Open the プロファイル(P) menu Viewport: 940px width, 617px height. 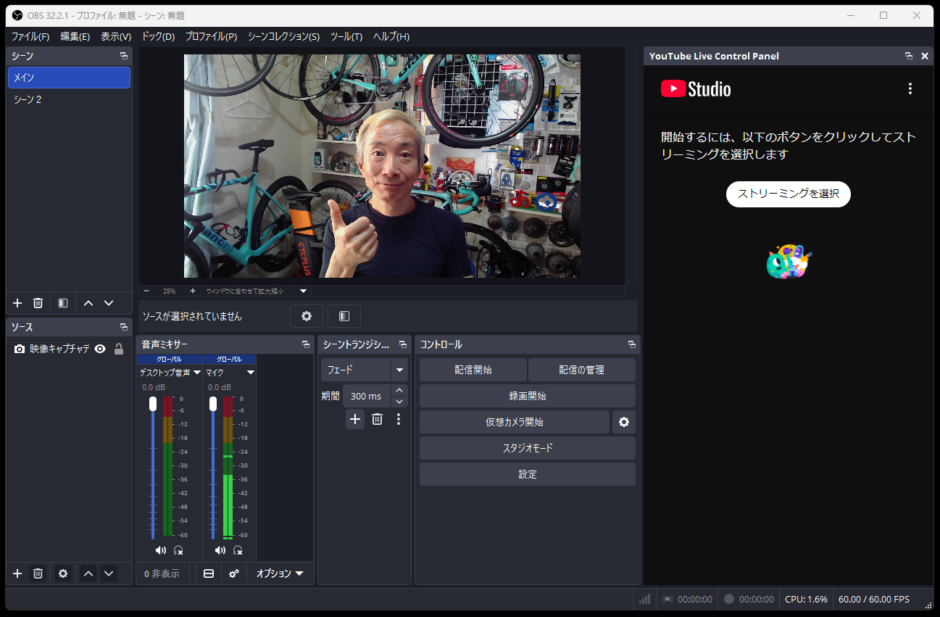(x=211, y=37)
